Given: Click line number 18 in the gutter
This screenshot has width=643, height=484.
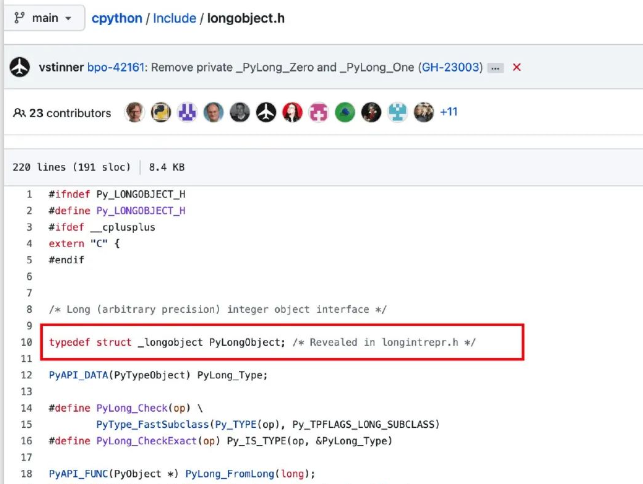Looking at the screenshot, I should pyautogui.click(x=26, y=474).
